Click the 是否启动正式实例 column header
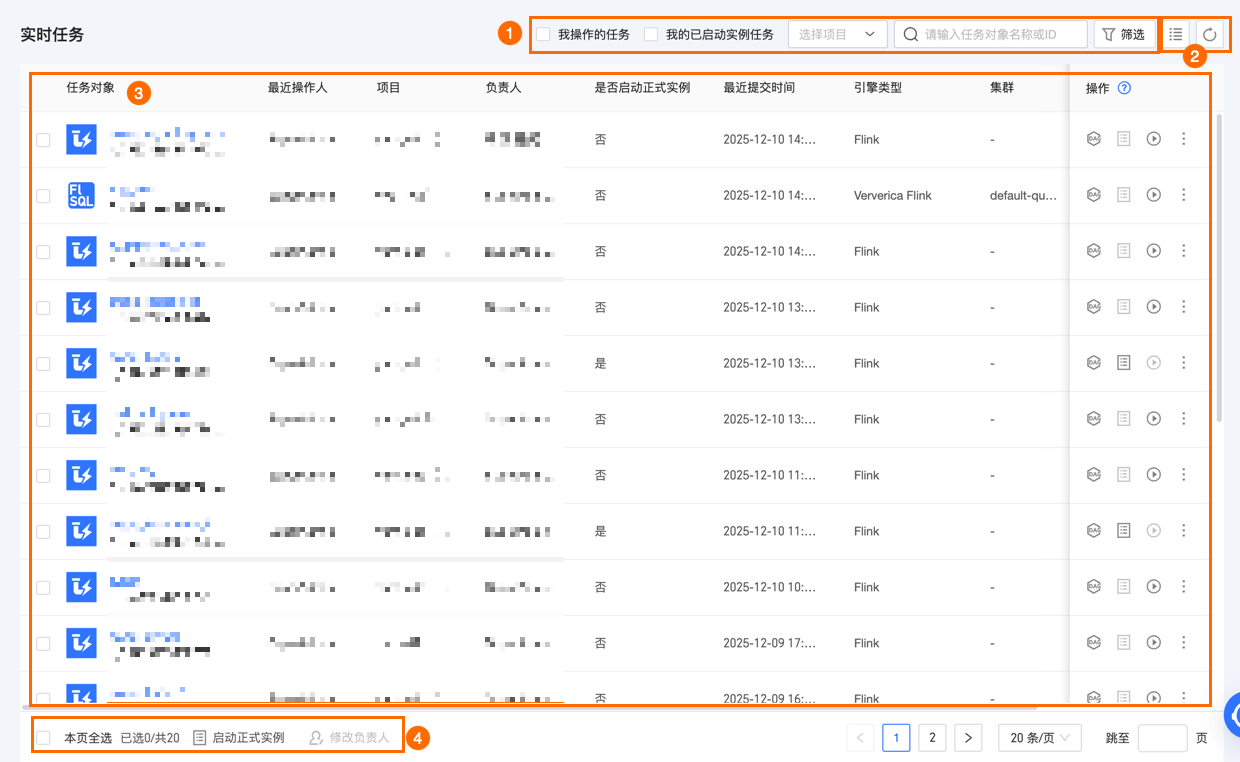The height and width of the screenshot is (762, 1240). pos(642,88)
